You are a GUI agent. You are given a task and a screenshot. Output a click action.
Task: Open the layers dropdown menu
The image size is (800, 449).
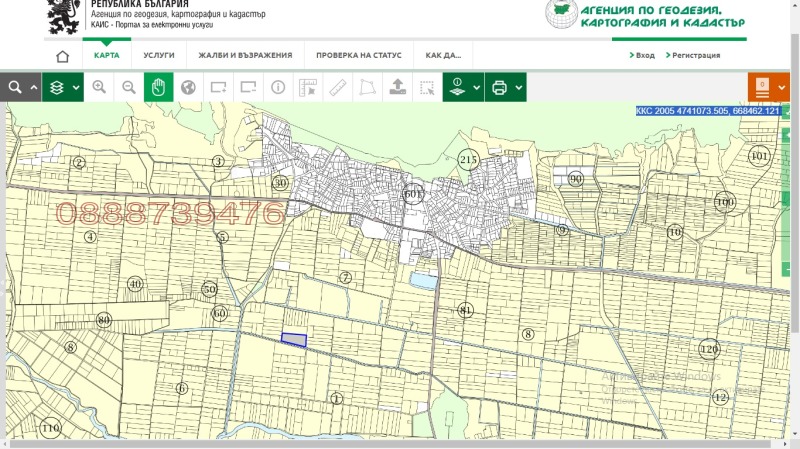pyautogui.click(x=76, y=87)
